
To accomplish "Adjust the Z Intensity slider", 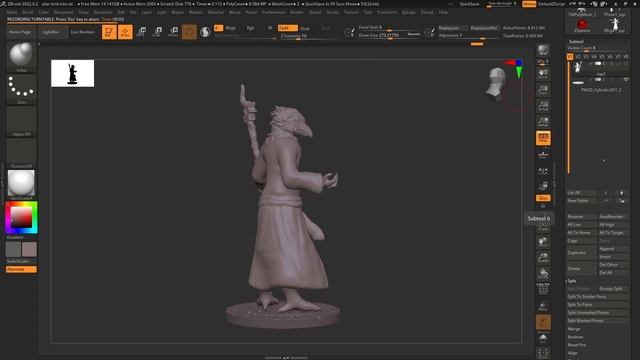I will coord(308,36).
